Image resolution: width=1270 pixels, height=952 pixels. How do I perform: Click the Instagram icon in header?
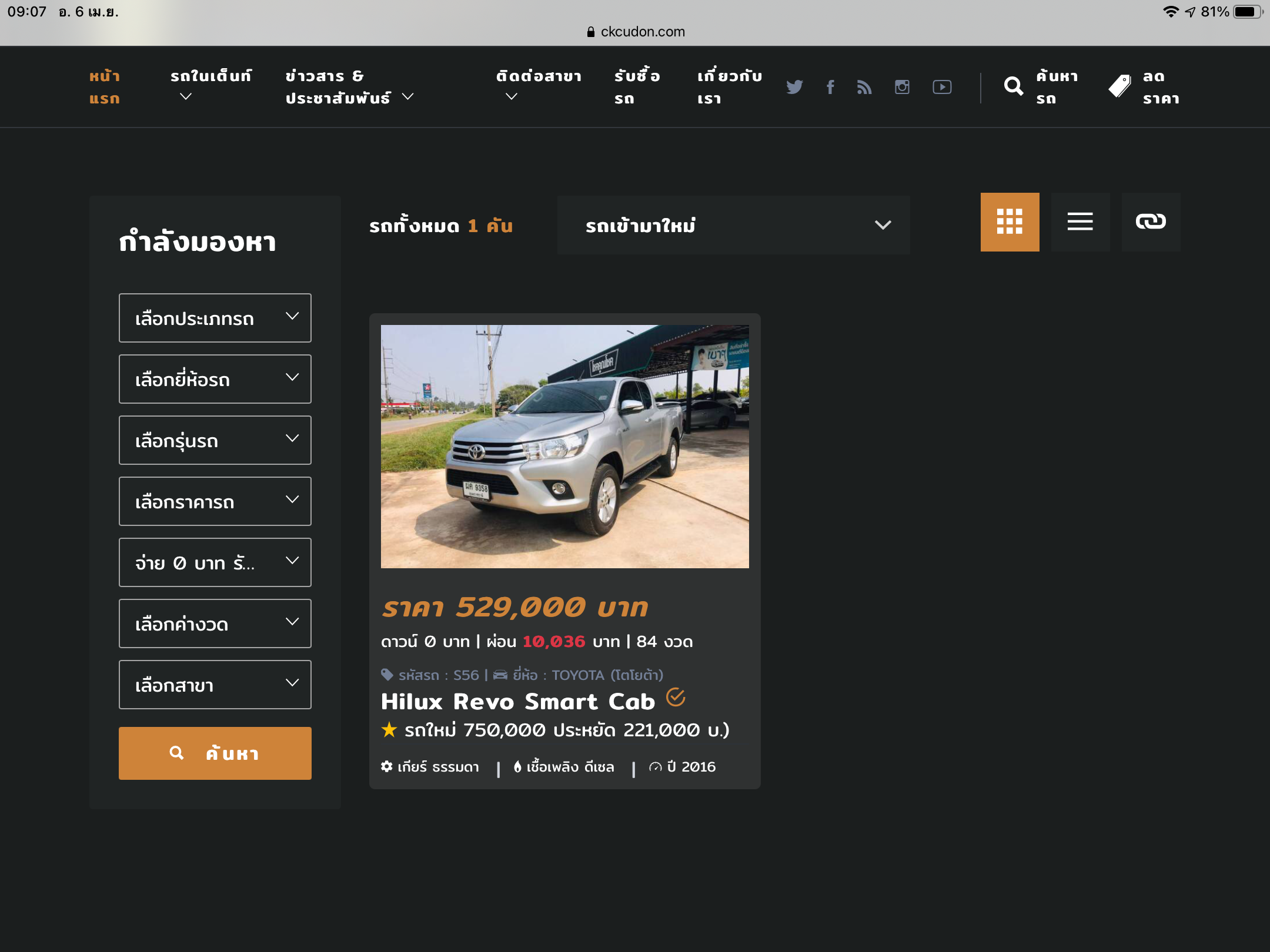click(x=902, y=87)
